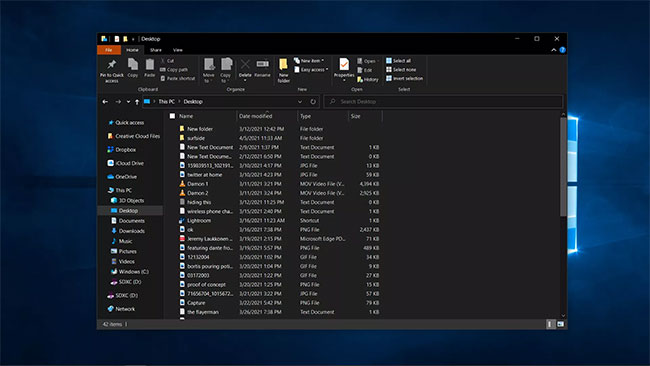650x366 pixels.
Task: Switch to Details view in status bar
Action: coord(550,324)
